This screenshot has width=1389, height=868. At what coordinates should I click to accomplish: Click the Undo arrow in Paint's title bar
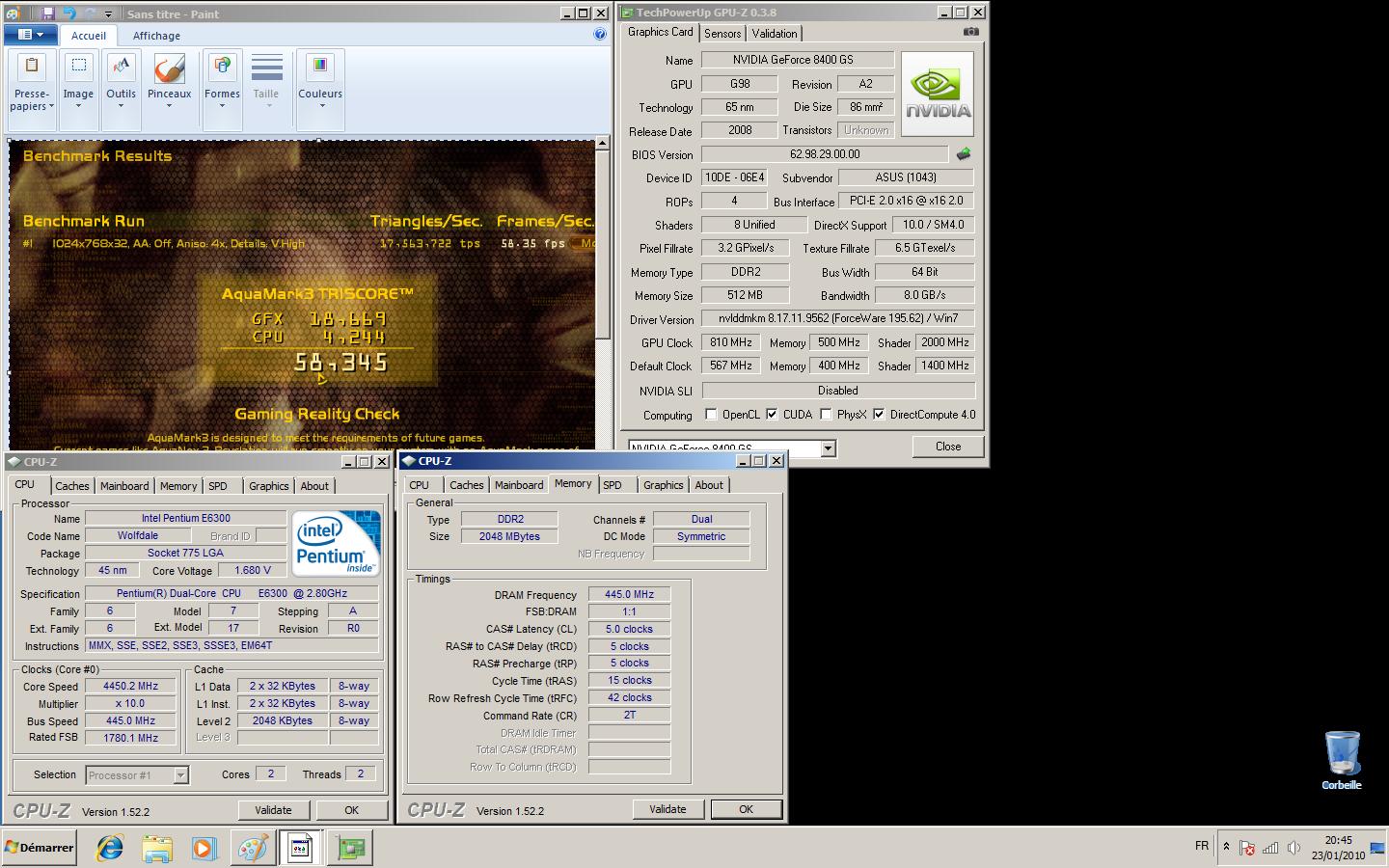[68, 14]
